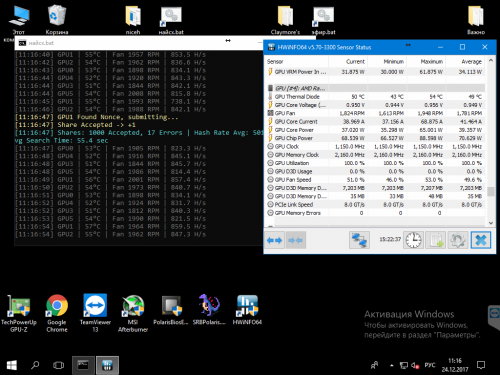Open taskbar search magnifier
Screen dimensions: 500x375
[x=35, y=365]
